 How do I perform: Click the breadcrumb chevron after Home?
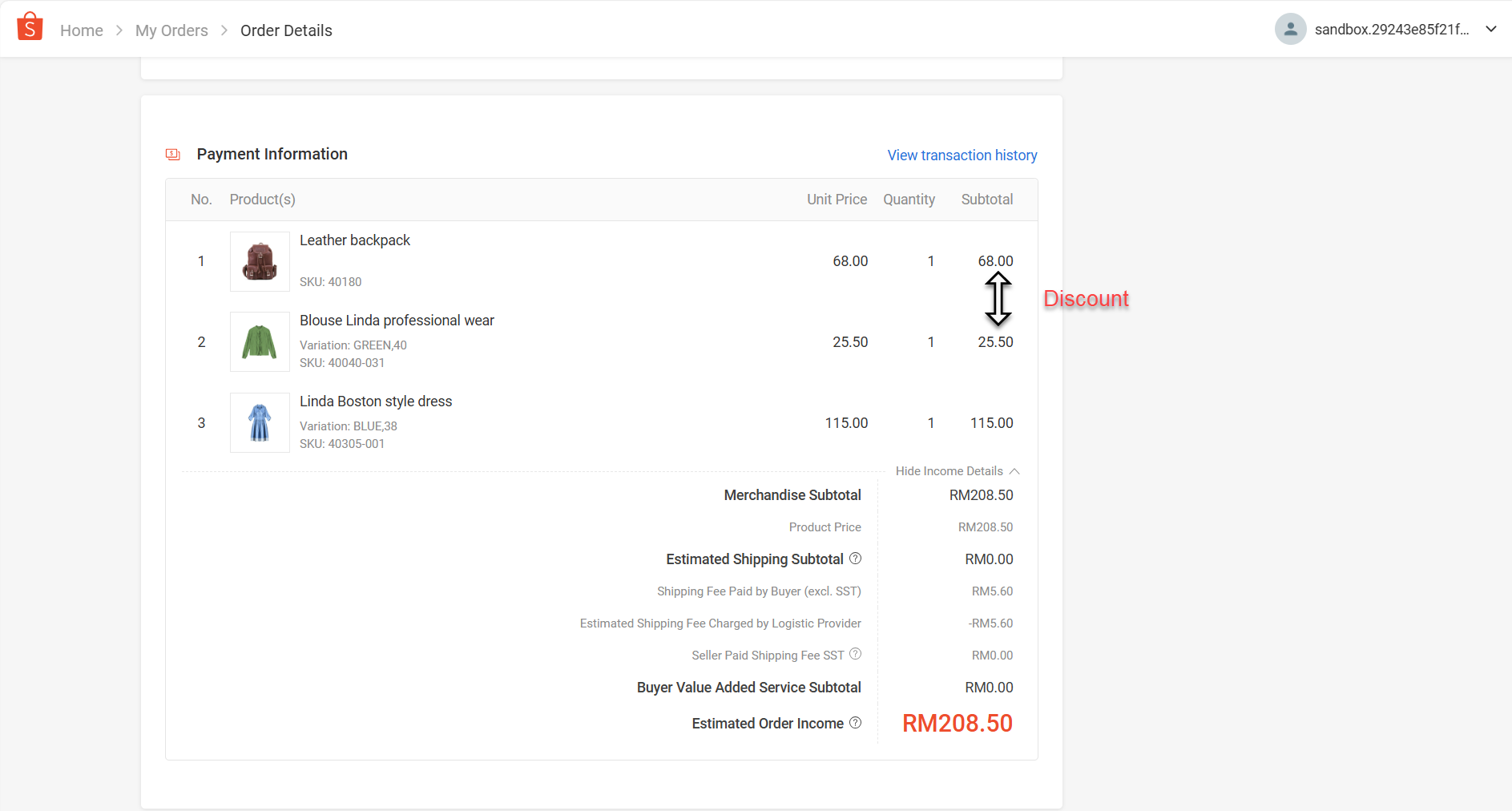click(119, 30)
